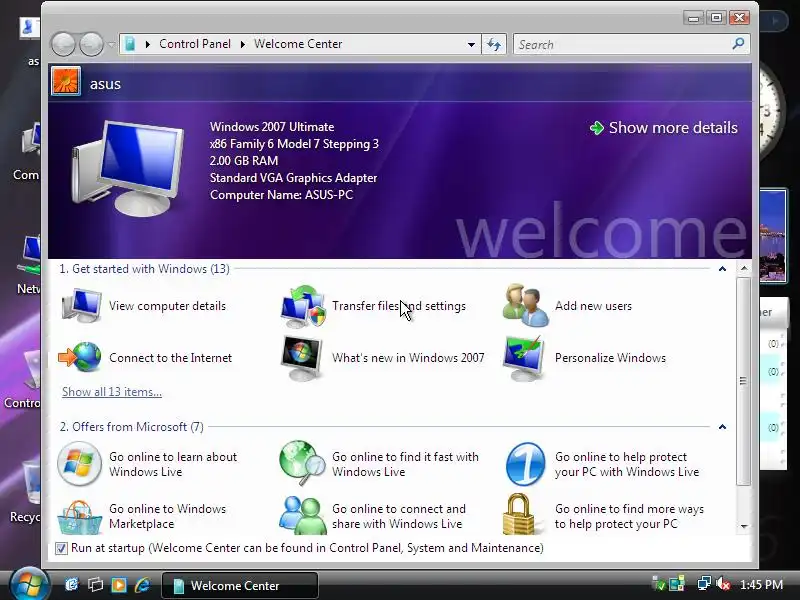Click the Control Panel breadcrumb
The width and height of the screenshot is (800, 600).
[x=195, y=44]
